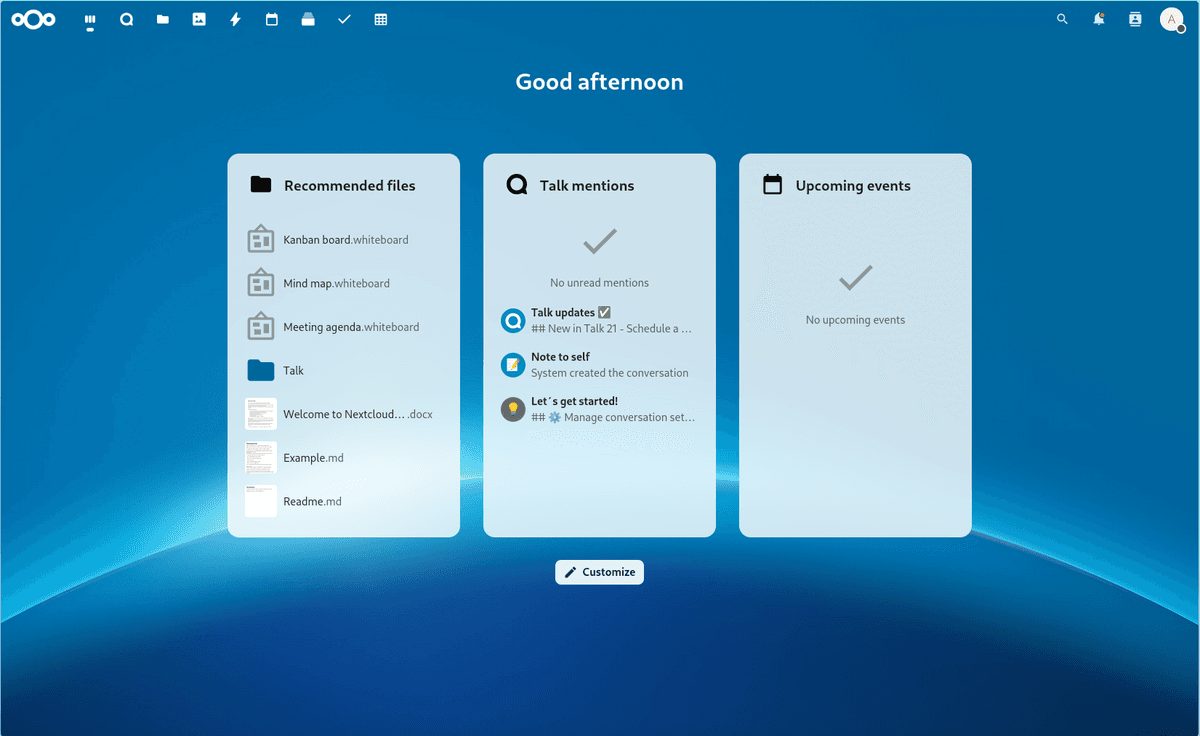The width and height of the screenshot is (1200, 736).
Task: Open Kanban board.whiteboard file
Action: point(344,240)
